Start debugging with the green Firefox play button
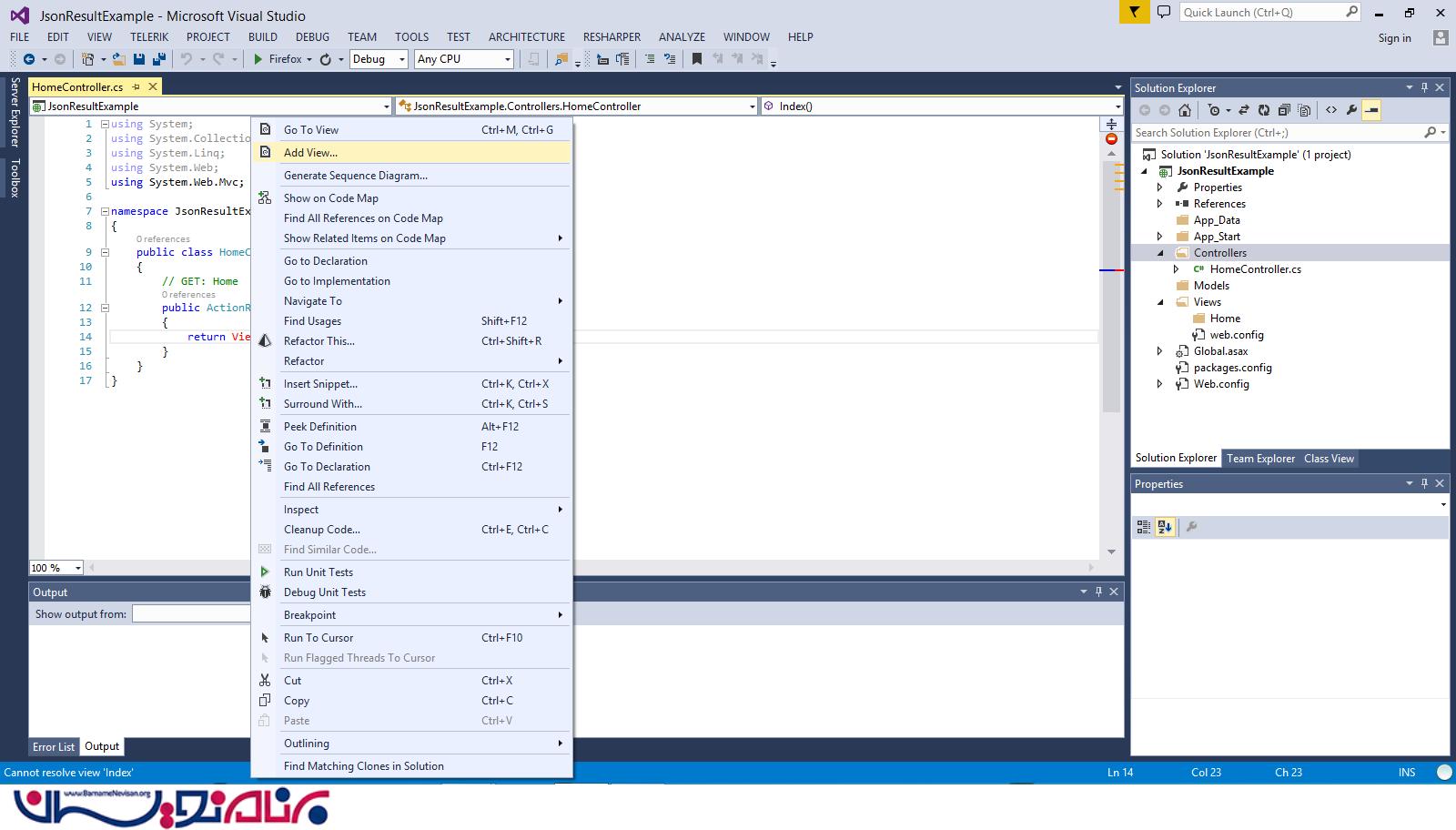Screen dimensions: 1456x830 point(258,59)
